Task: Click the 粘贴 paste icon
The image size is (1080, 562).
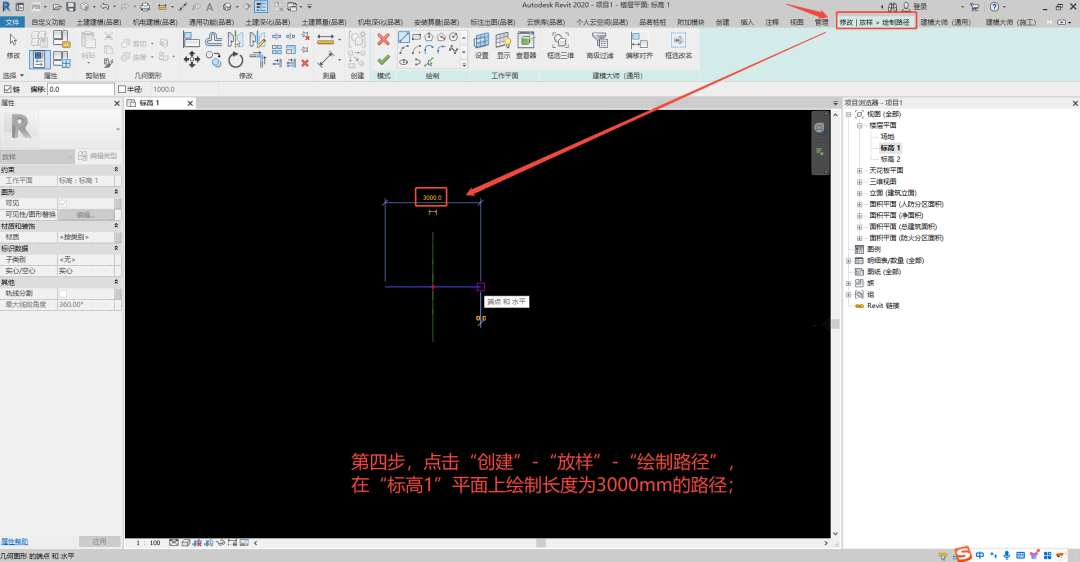Action: (88, 45)
